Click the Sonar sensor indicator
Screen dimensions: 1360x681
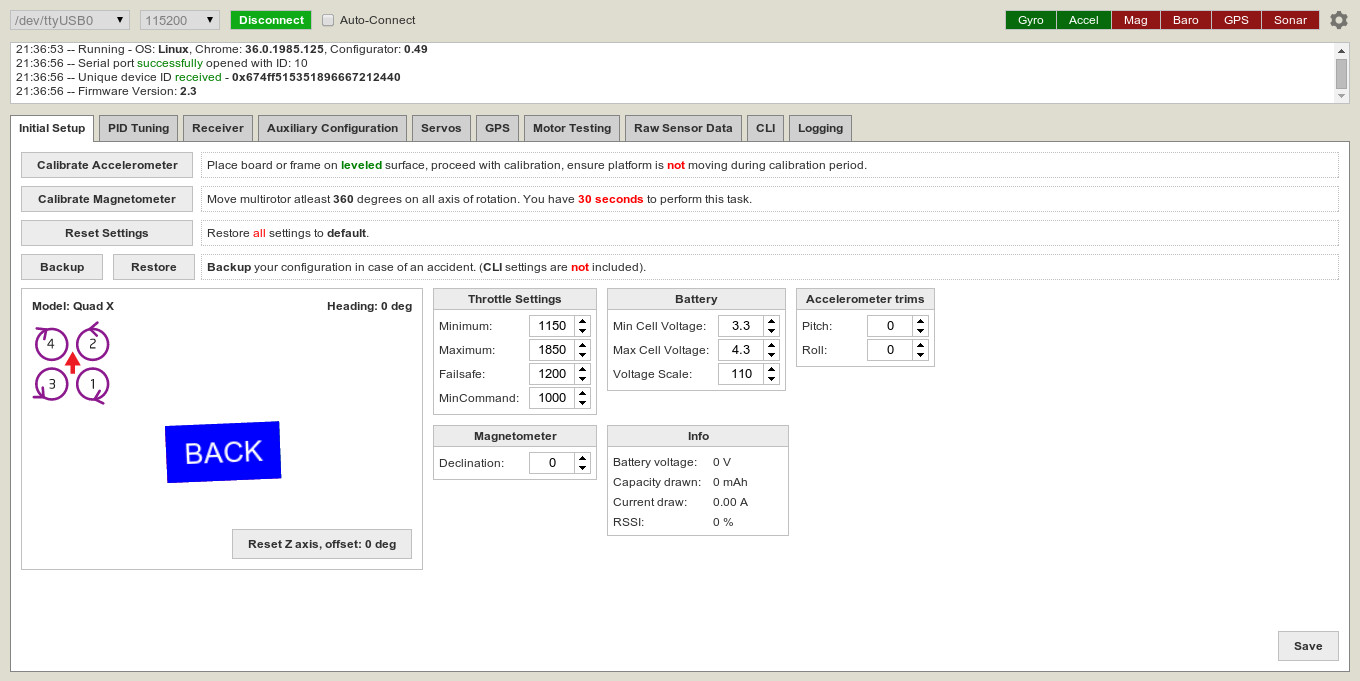coord(1290,20)
